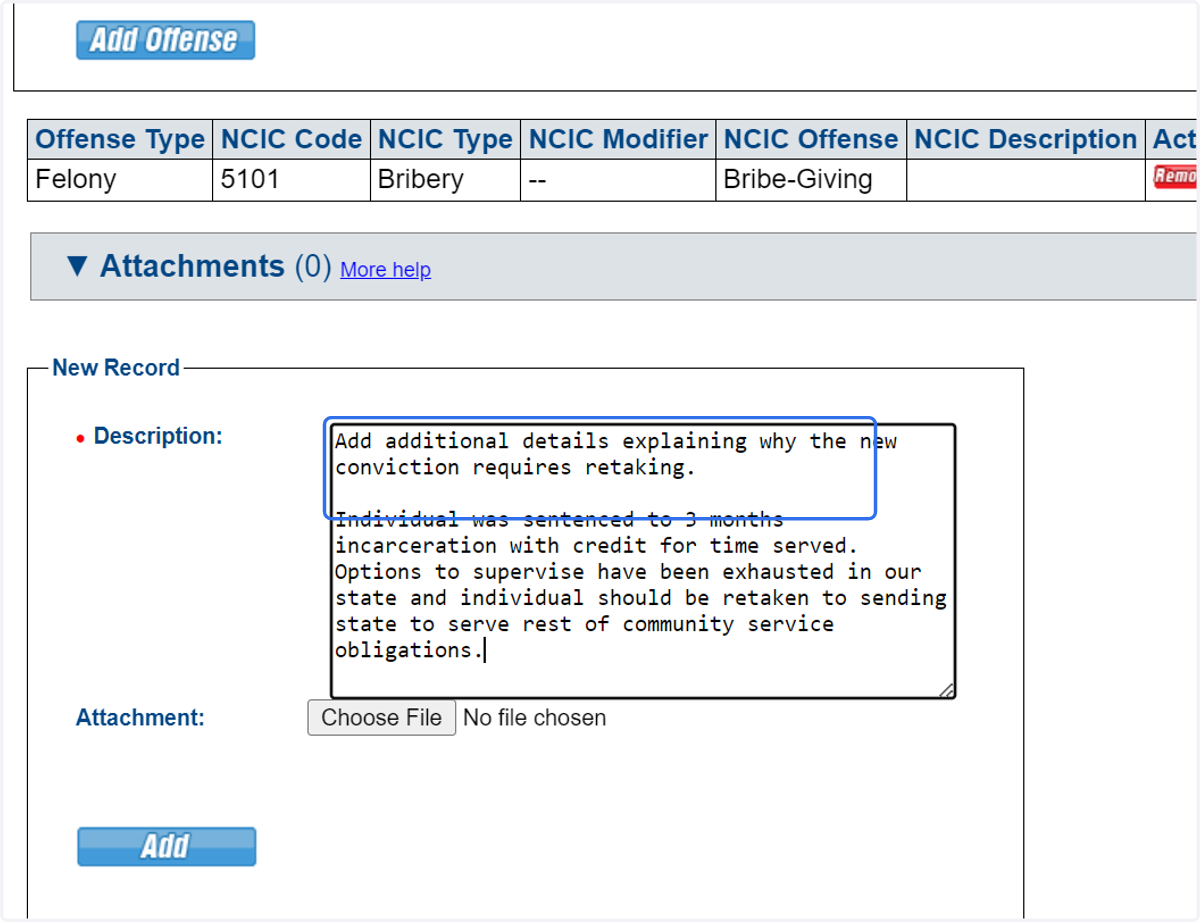Viewport: 1200px width, 922px height.
Task: Click the Description field label
Action: [158, 436]
